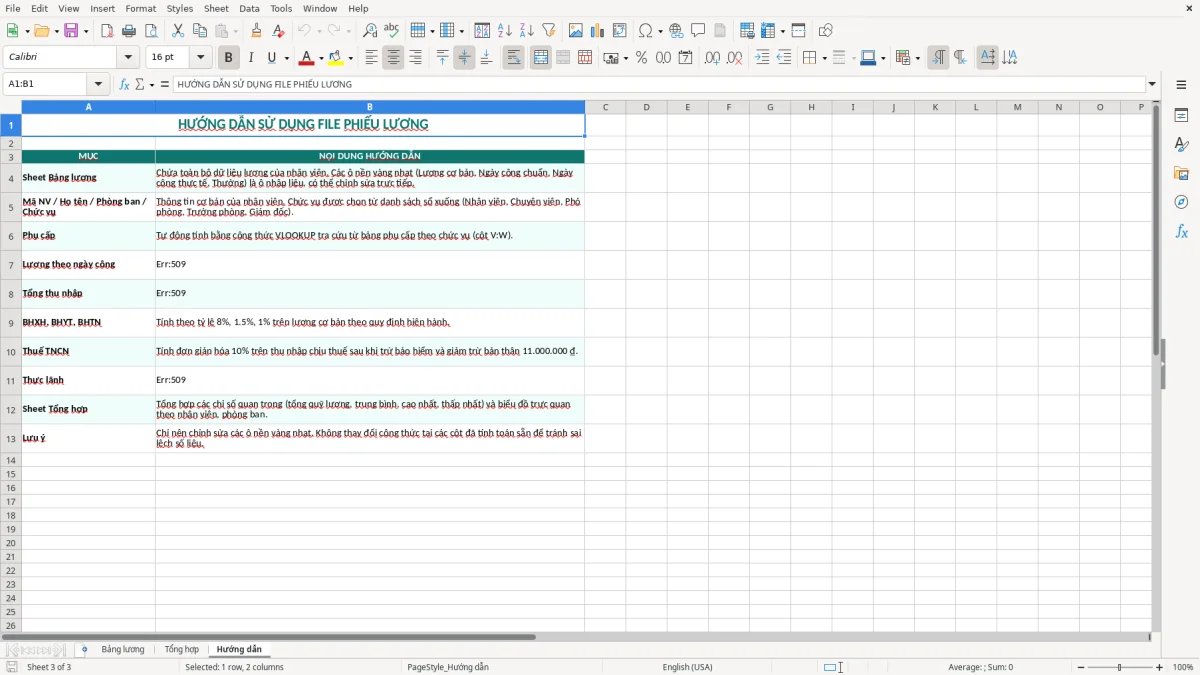This screenshot has width=1200, height=675.
Task: Click row header 13
Action: [11, 439]
